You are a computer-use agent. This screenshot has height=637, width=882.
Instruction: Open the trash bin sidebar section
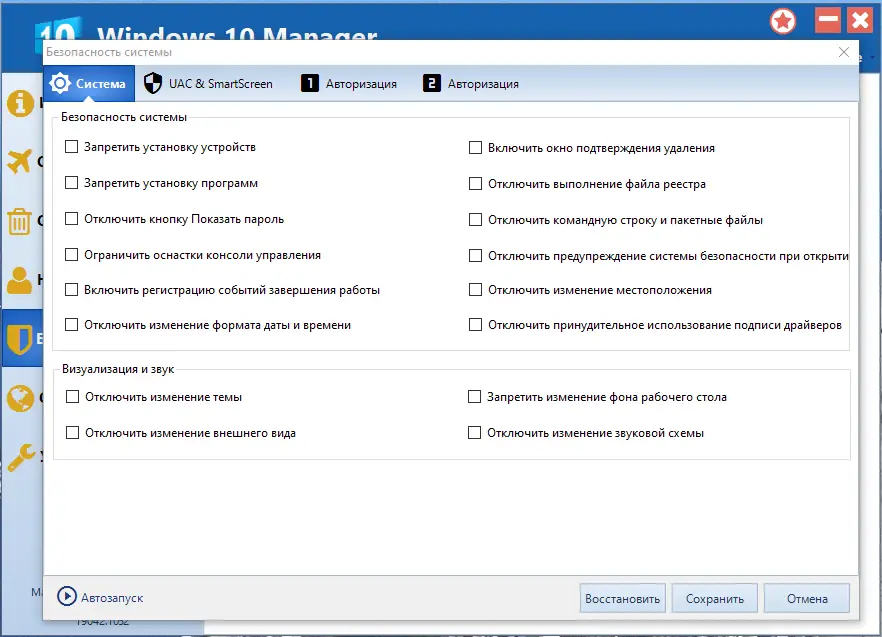(19, 221)
